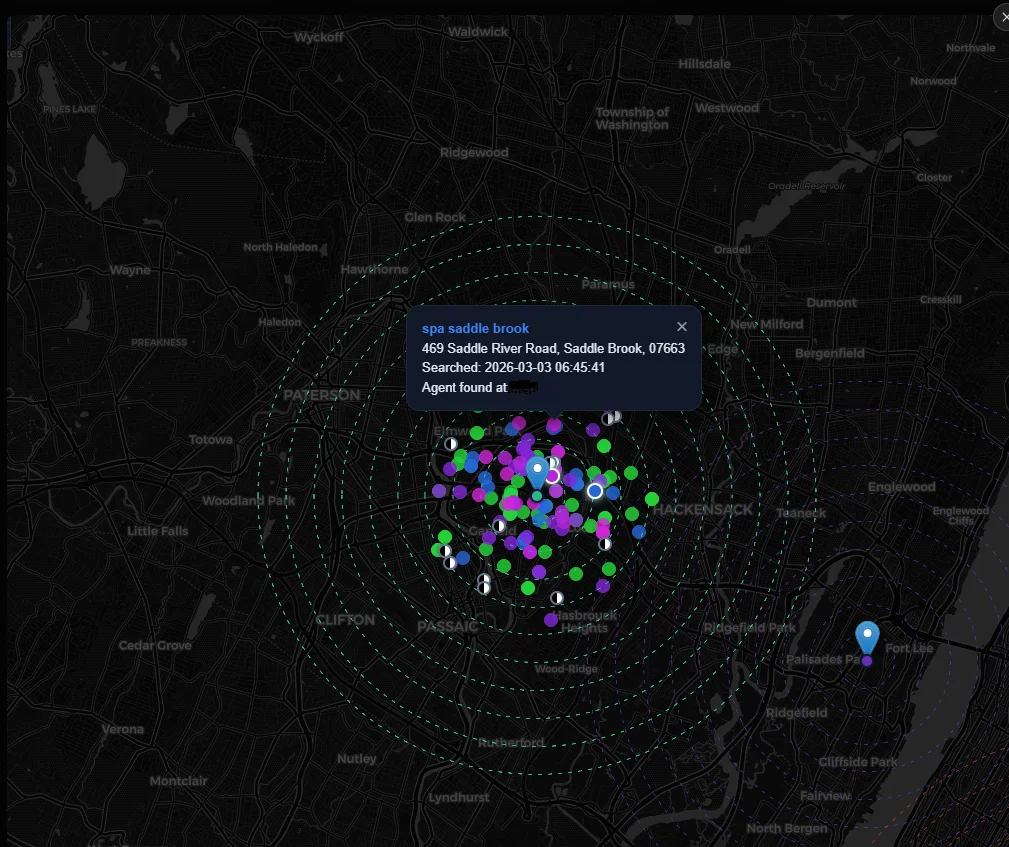Select the purple dot below the Fort Lee pin
This screenshot has height=847, width=1009.
click(867, 660)
